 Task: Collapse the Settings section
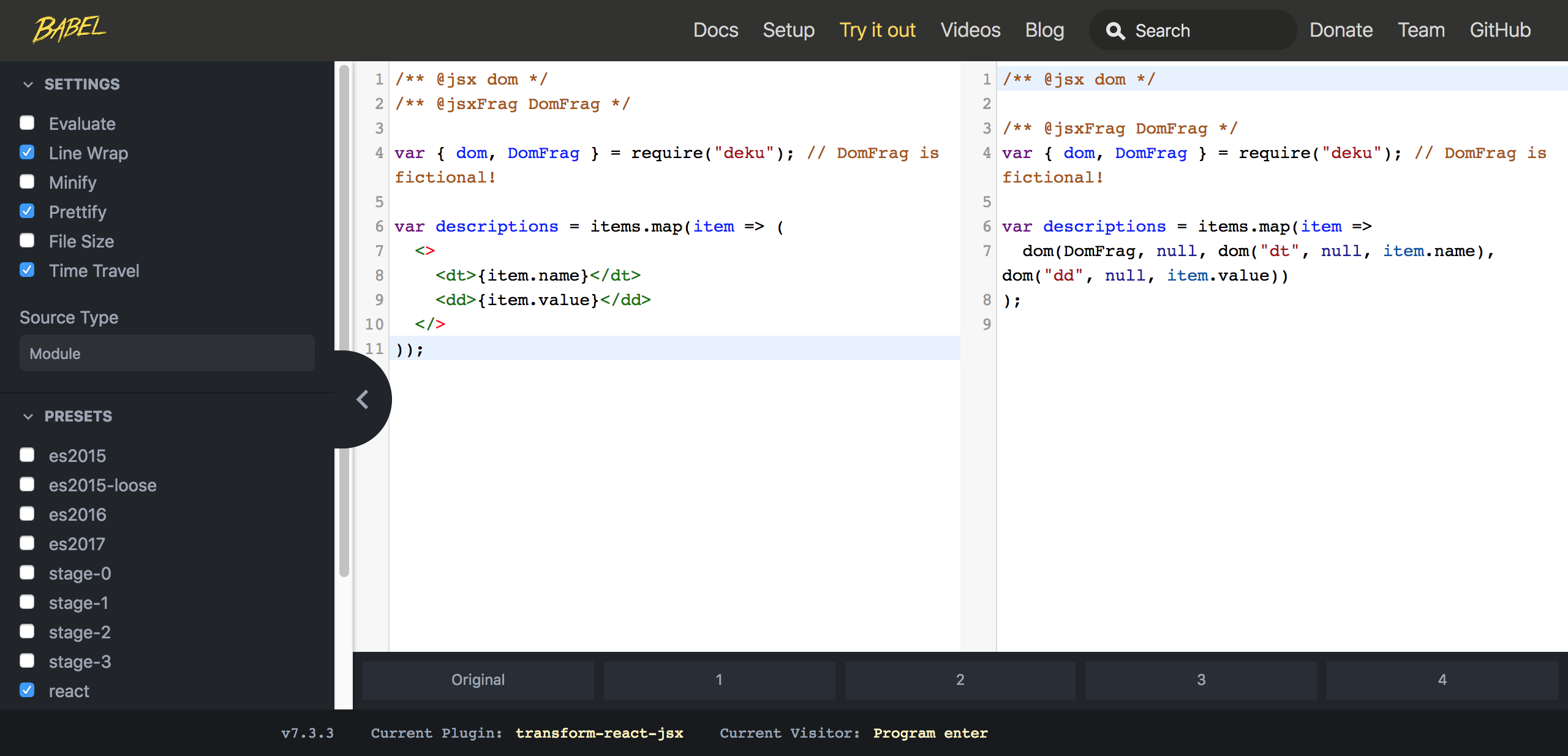click(28, 85)
